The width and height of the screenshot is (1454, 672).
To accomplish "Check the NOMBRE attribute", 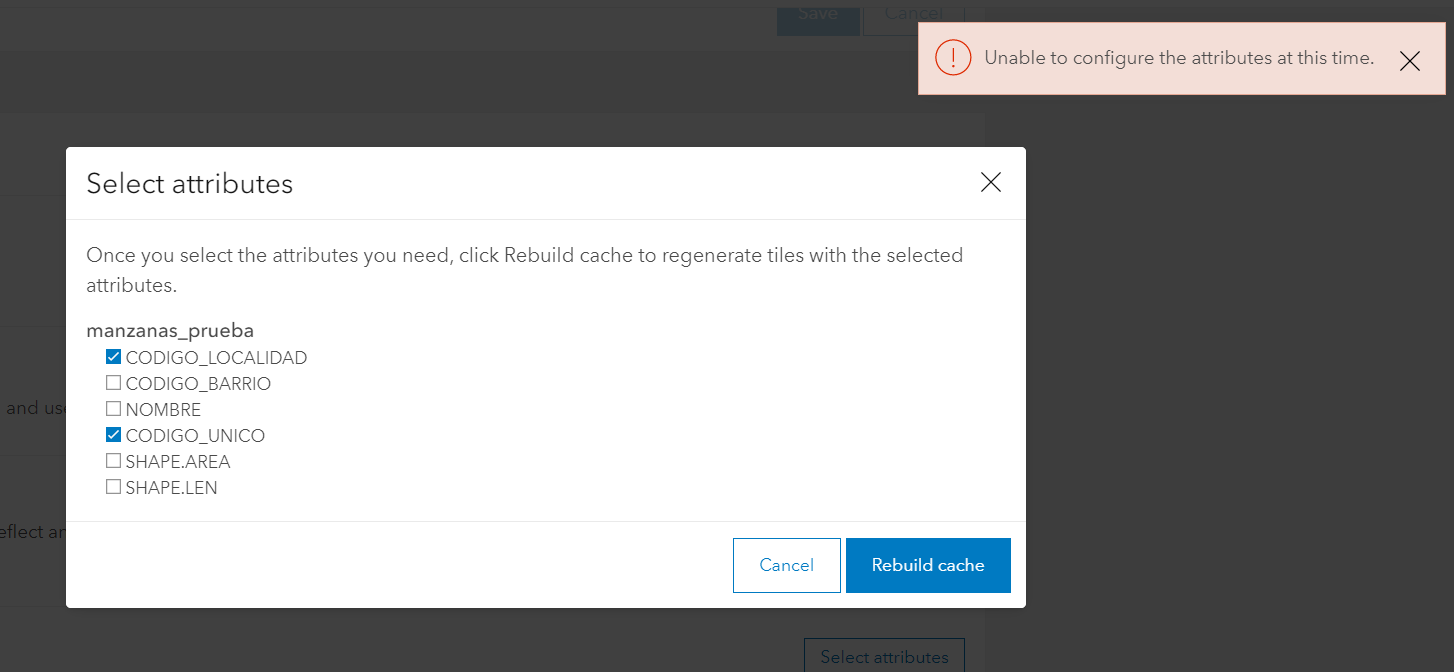I will point(113,408).
